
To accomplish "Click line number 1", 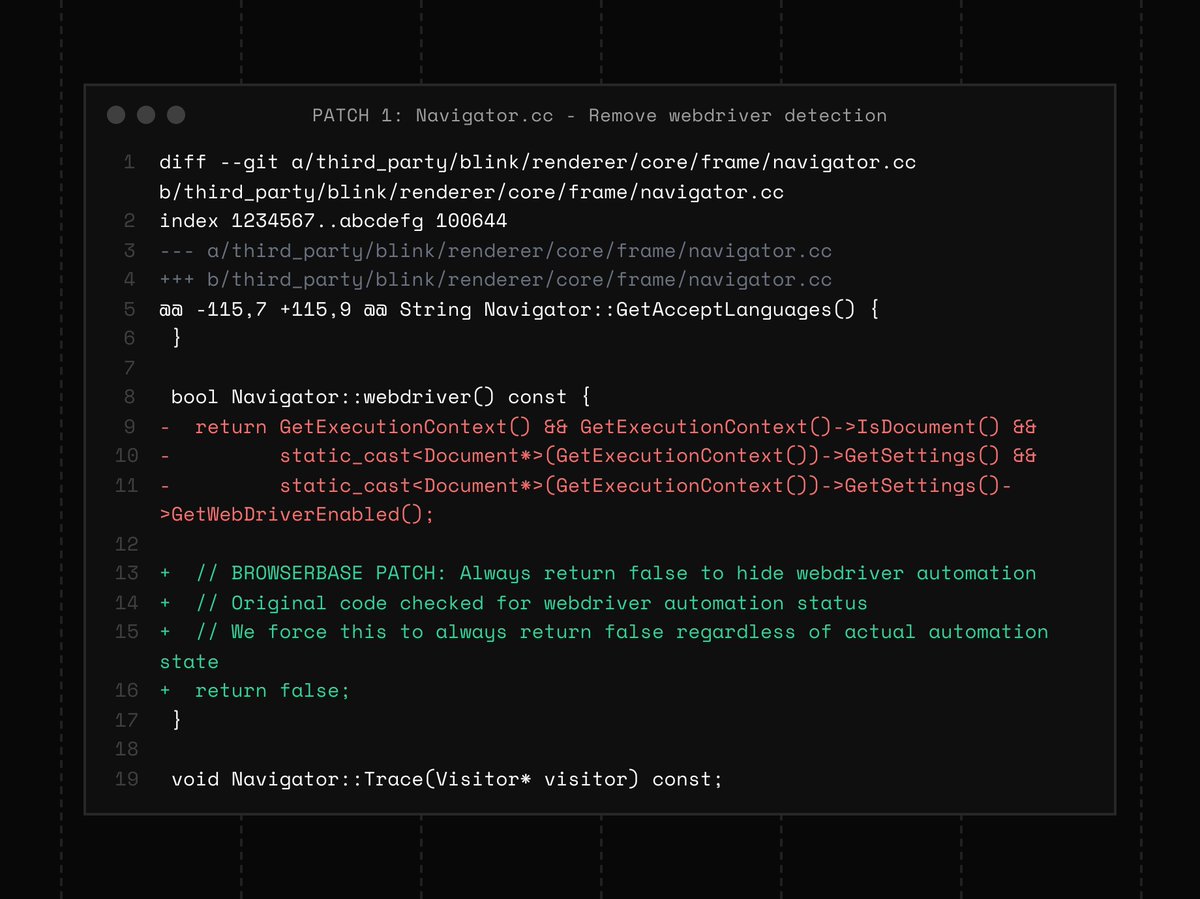I will click(128, 162).
